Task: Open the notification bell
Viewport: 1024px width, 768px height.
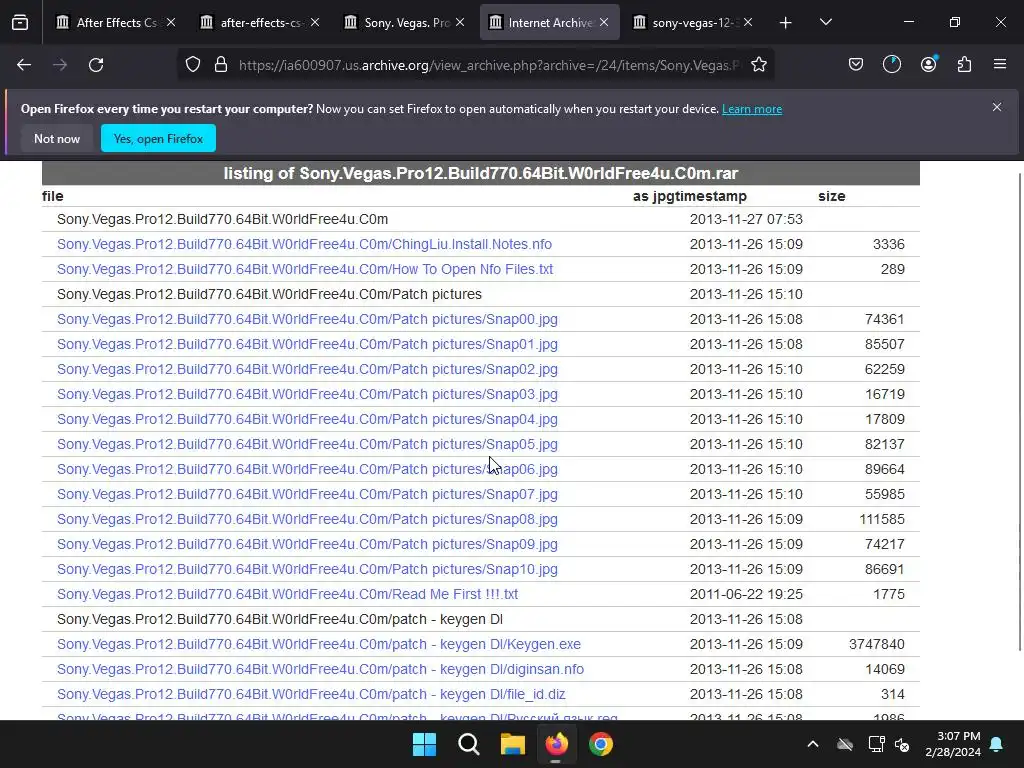Action: click(997, 744)
